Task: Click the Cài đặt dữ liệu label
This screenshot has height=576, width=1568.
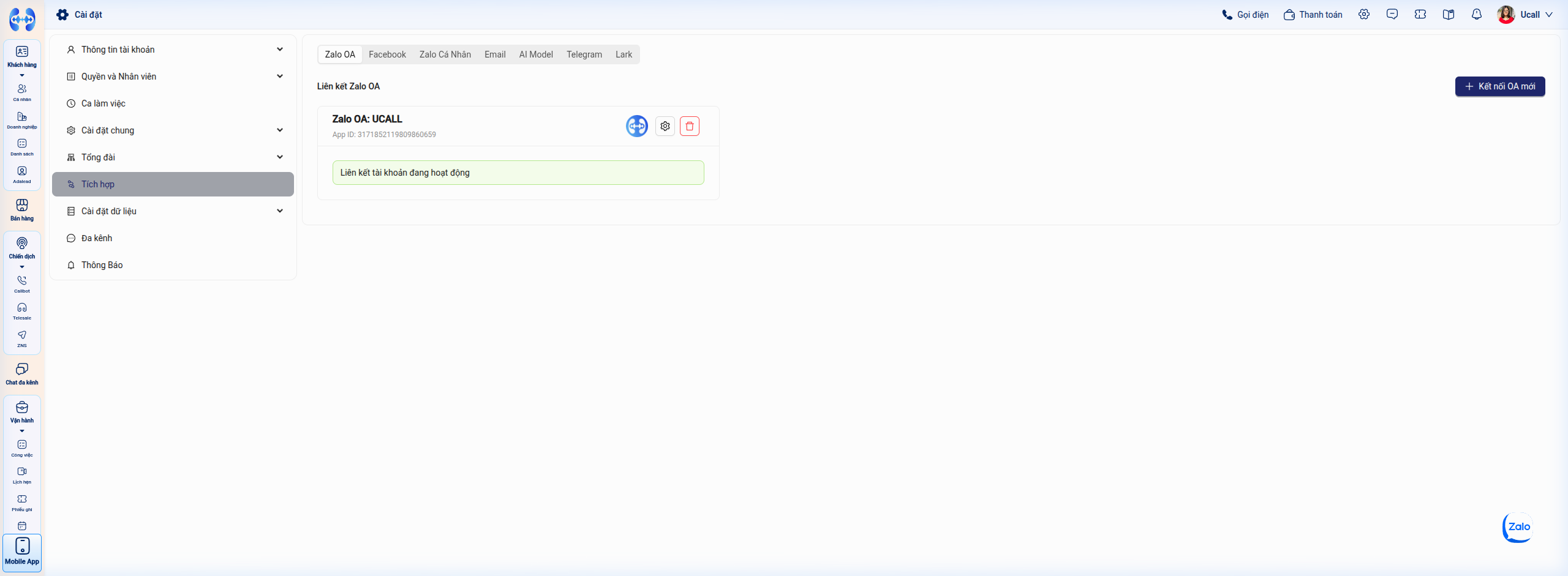Action: point(109,211)
